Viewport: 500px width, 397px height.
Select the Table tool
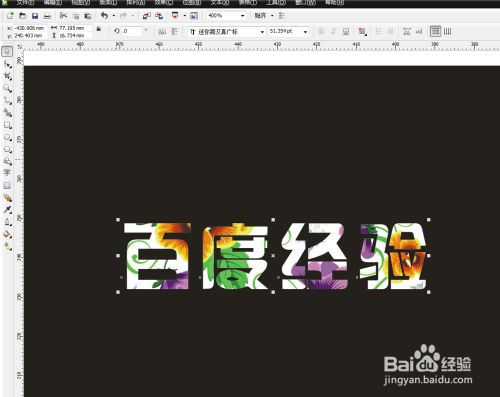7,185
